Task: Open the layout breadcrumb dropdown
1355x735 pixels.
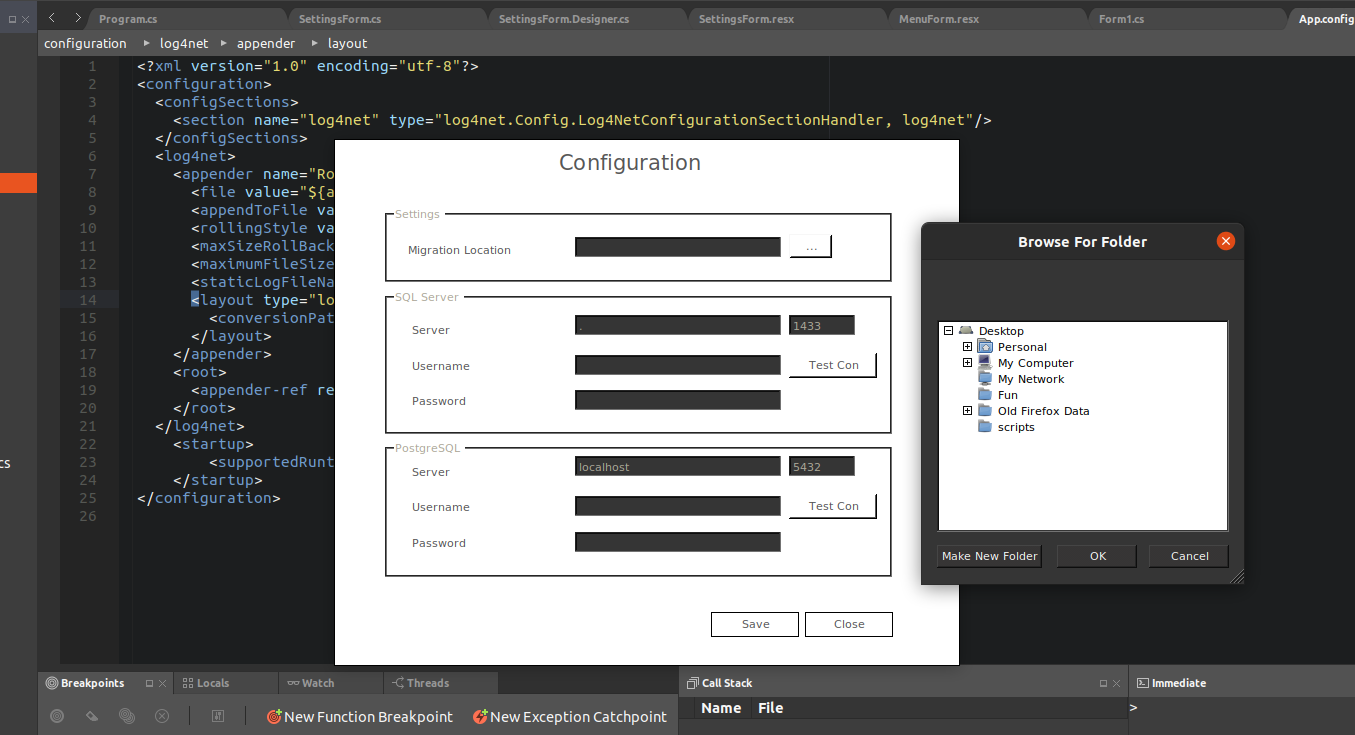Action: point(347,43)
